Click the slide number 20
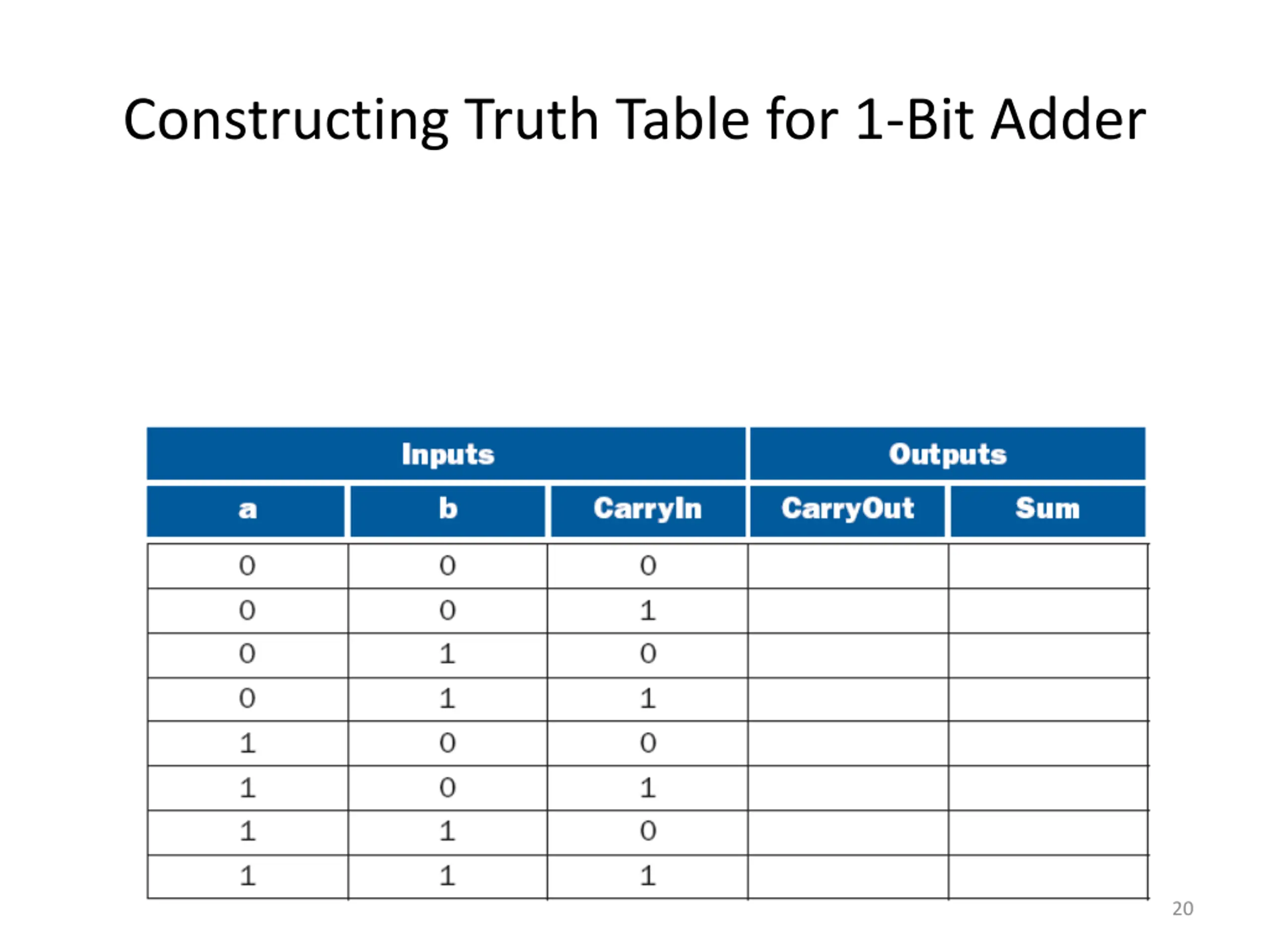The width and height of the screenshot is (1270, 952). pos(1182,908)
